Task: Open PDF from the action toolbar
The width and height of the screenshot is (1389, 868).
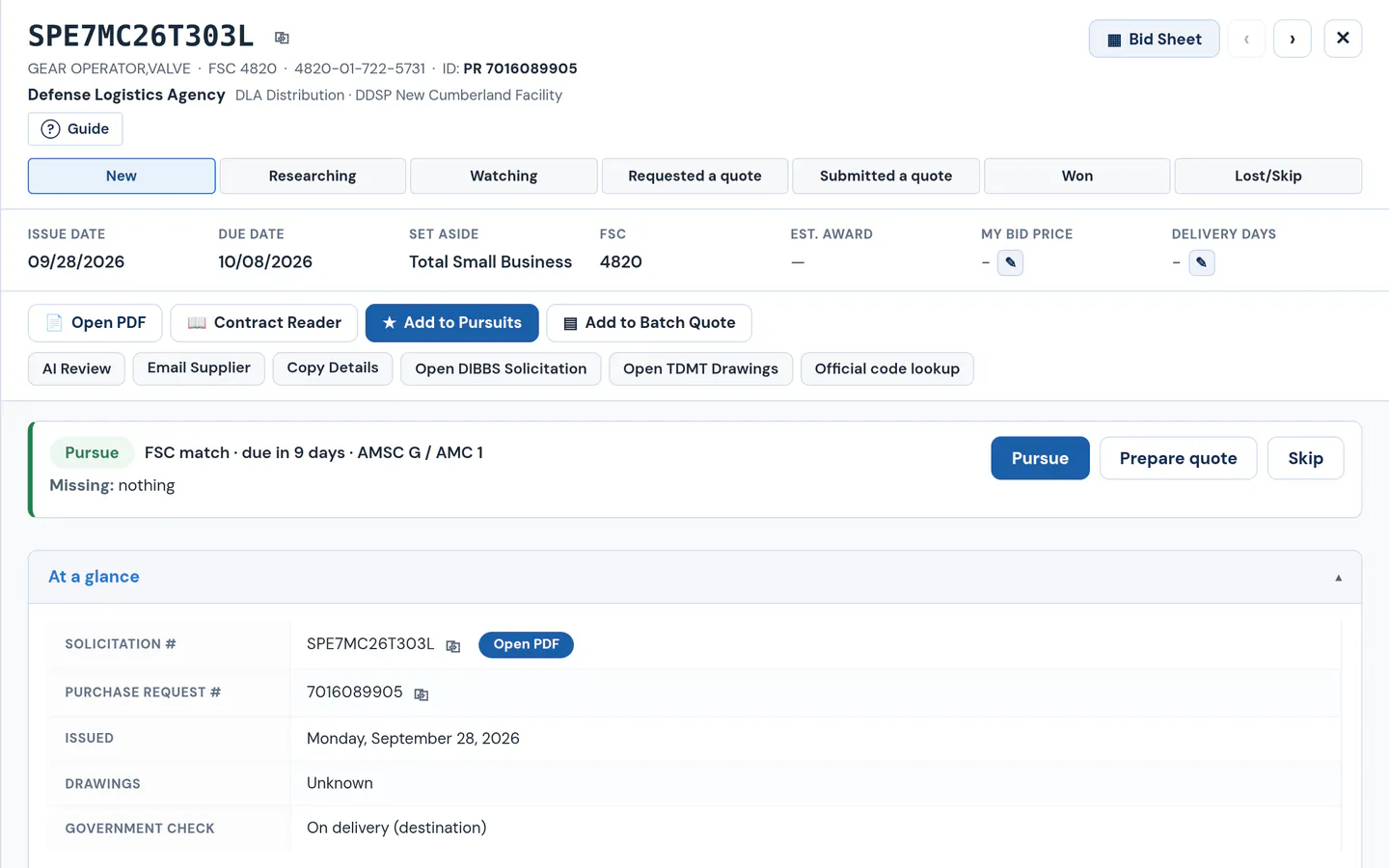Action: click(95, 323)
